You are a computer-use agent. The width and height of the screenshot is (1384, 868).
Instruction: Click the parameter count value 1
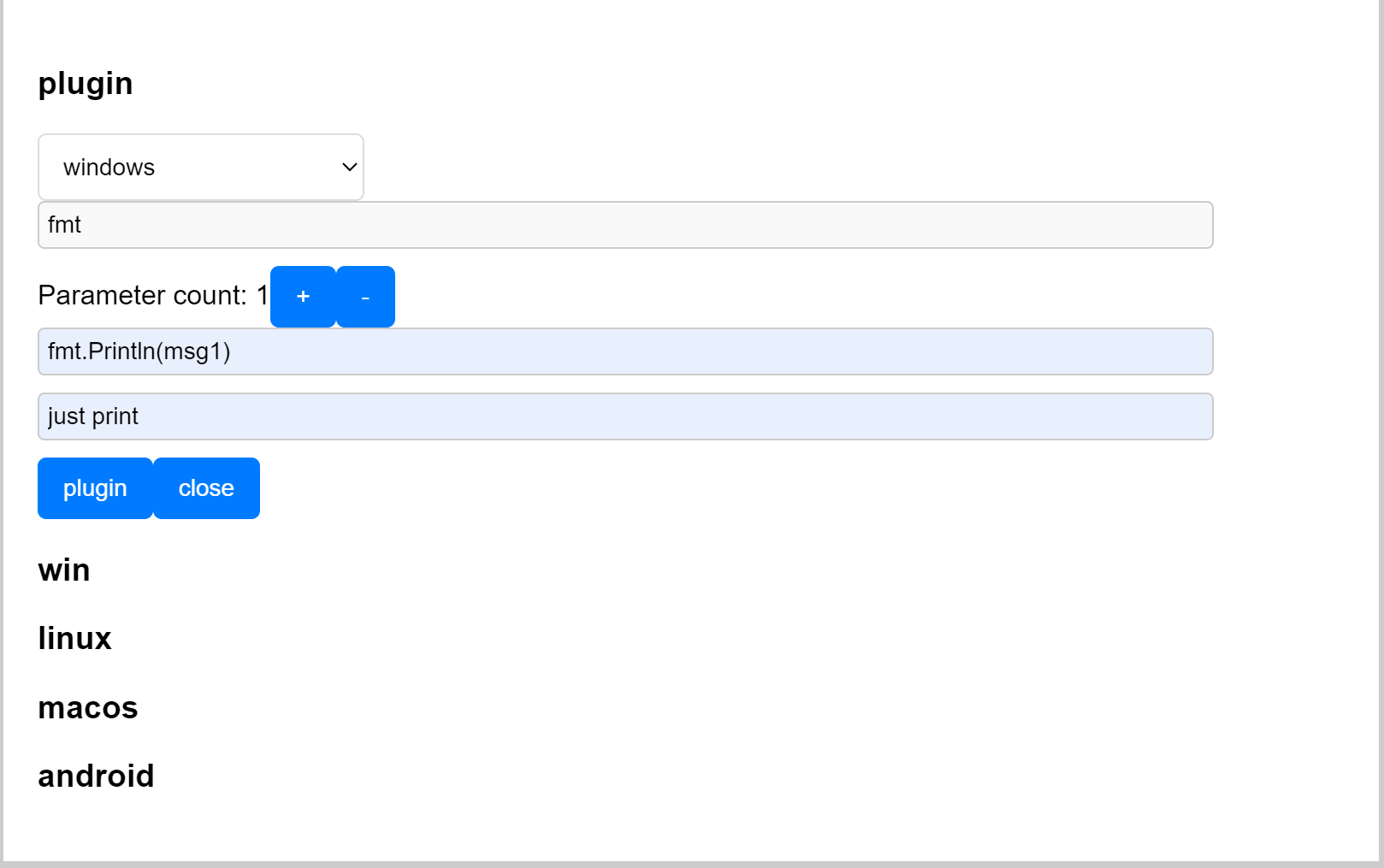point(262,296)
